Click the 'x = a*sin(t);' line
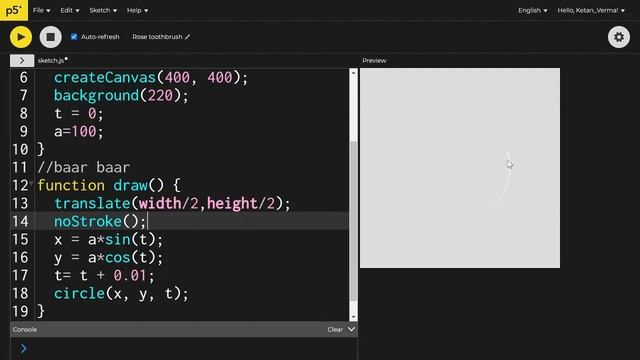The width and height of the screenshot is (640, 360). pyautogui.click(x=109, y=239)
